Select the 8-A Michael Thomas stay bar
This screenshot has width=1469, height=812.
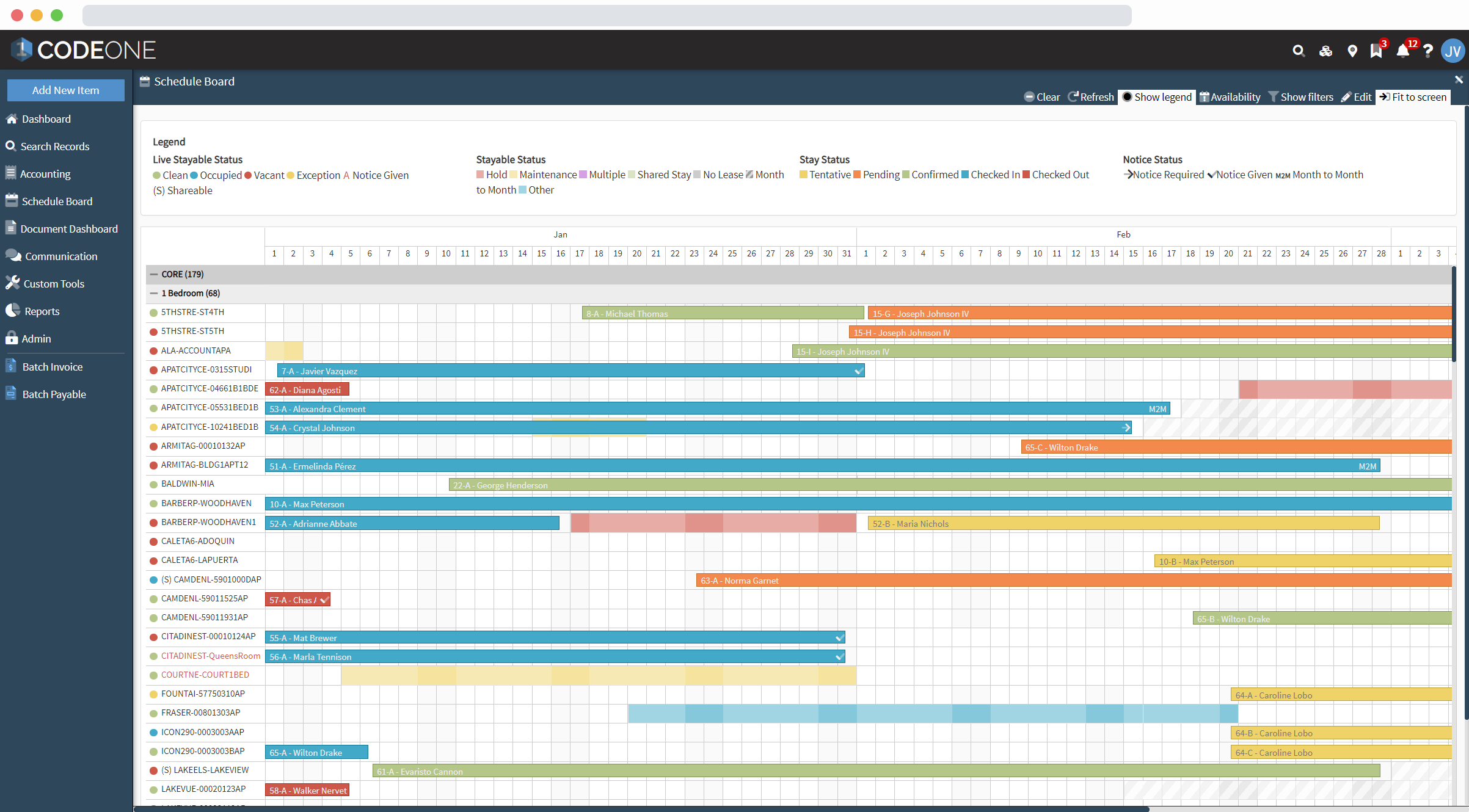(723, 314)
